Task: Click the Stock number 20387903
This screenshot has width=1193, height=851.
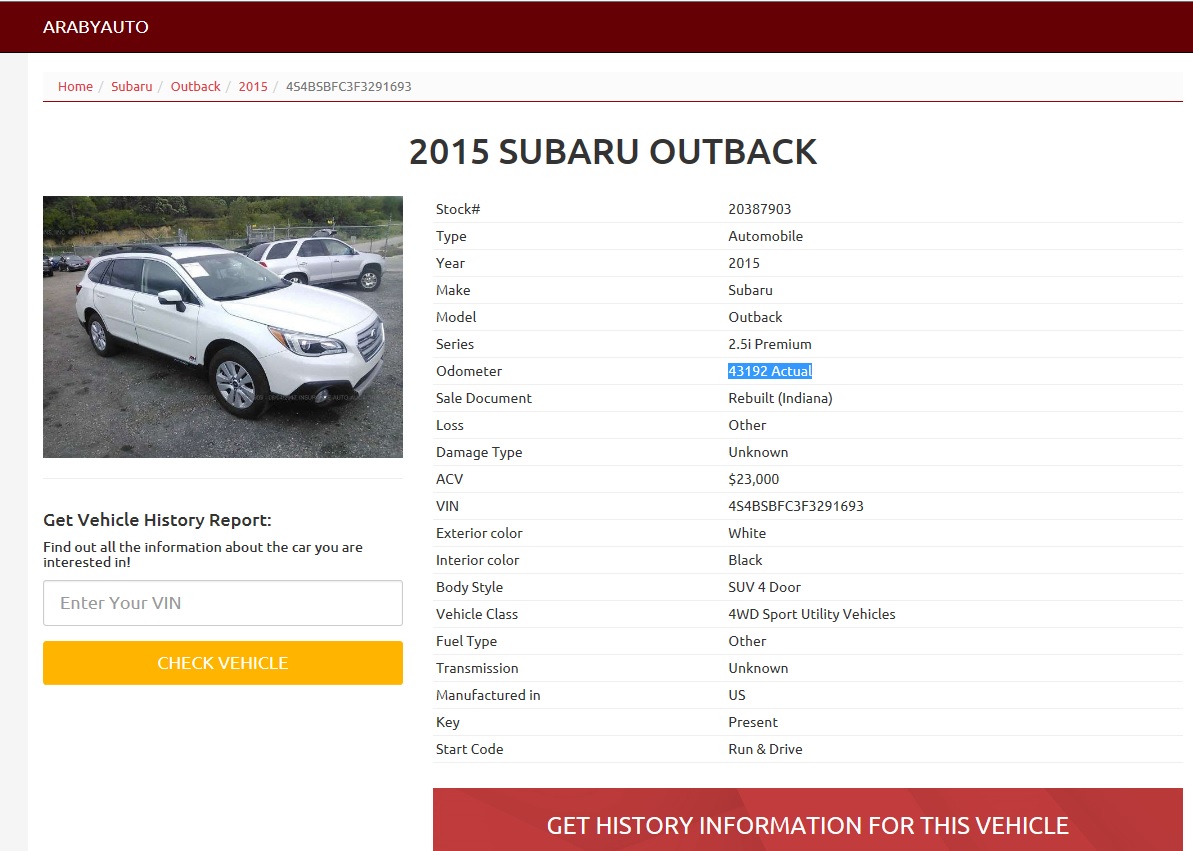Action: click(759, 209)
